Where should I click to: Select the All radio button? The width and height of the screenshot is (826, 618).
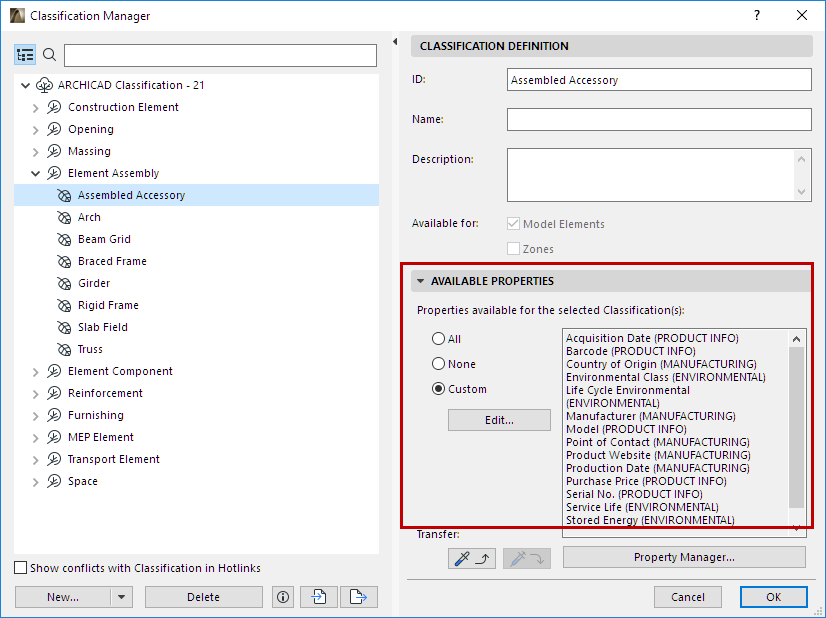438,339
